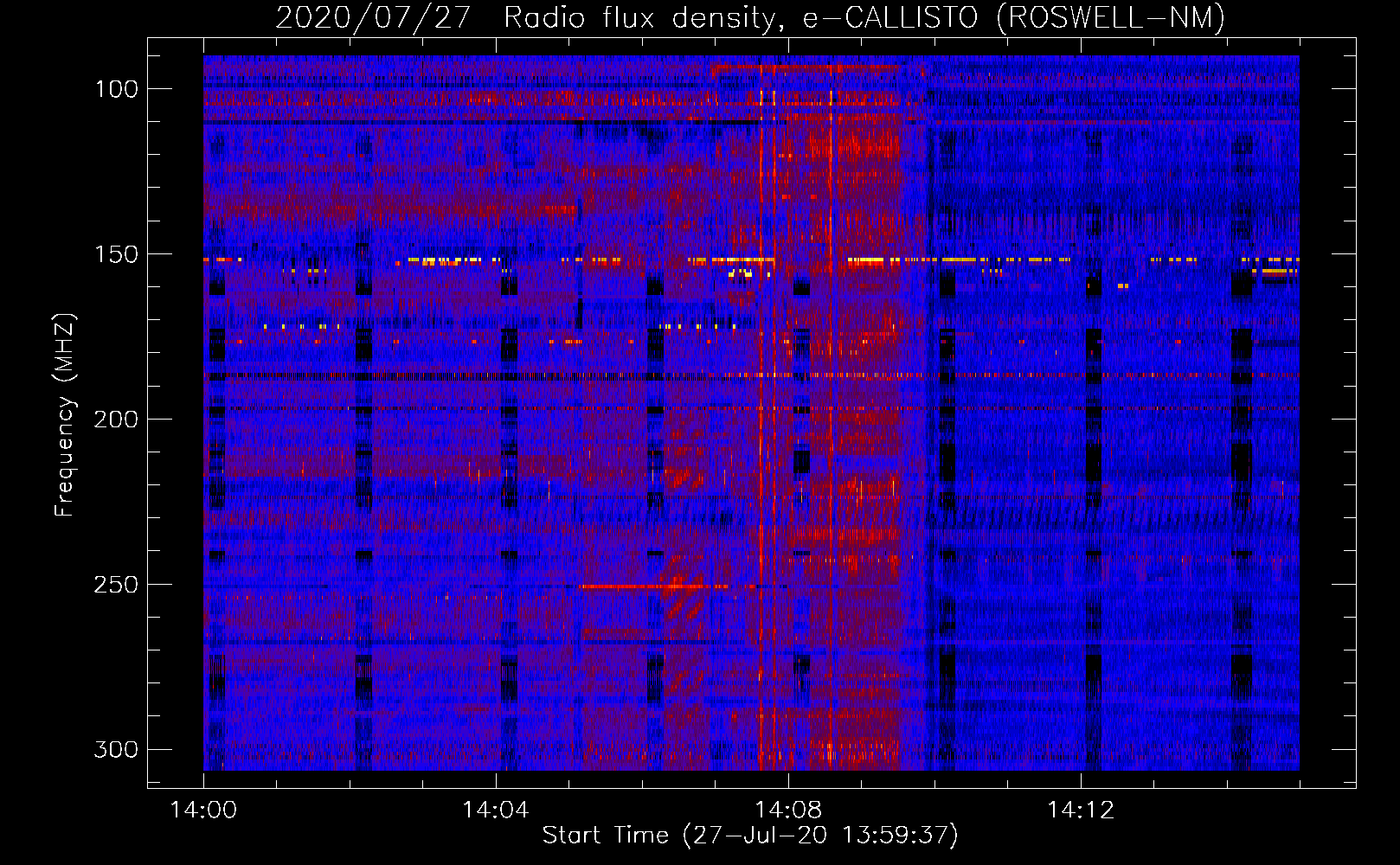Screen dimensions: 1400x865
Task: Click the 14:00 time tick label
Action: tap(203, 810)
